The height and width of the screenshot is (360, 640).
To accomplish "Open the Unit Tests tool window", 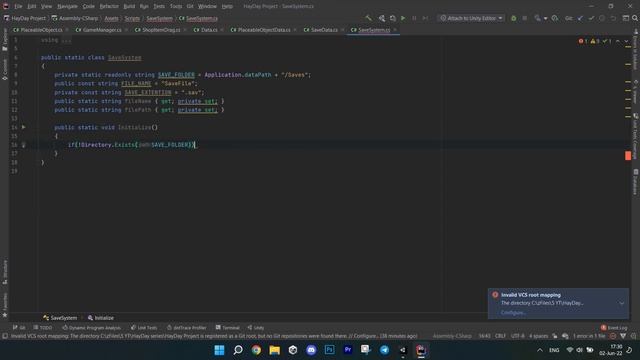I will (144, 327).
